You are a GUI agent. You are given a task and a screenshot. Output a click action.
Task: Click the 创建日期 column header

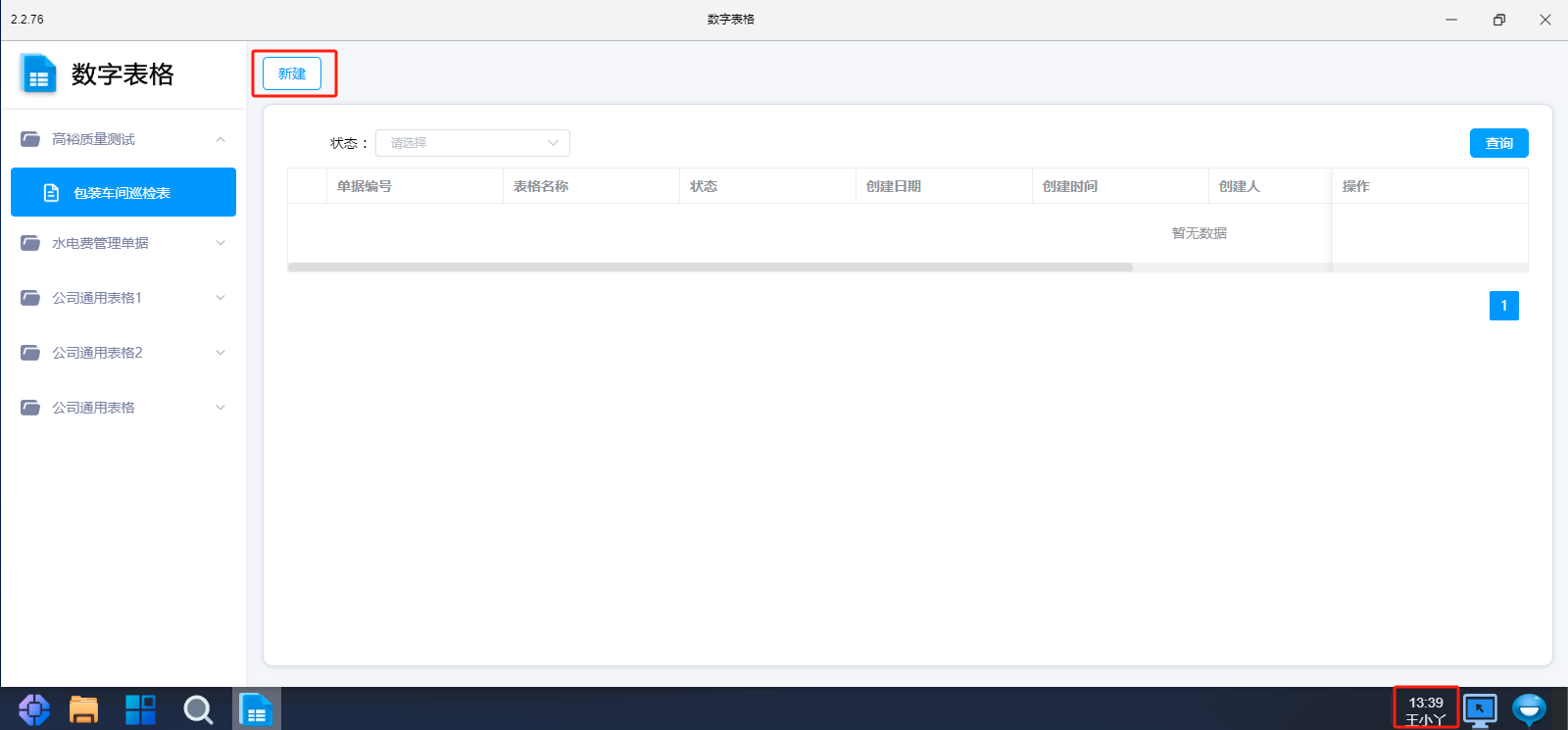pos(894,186)
